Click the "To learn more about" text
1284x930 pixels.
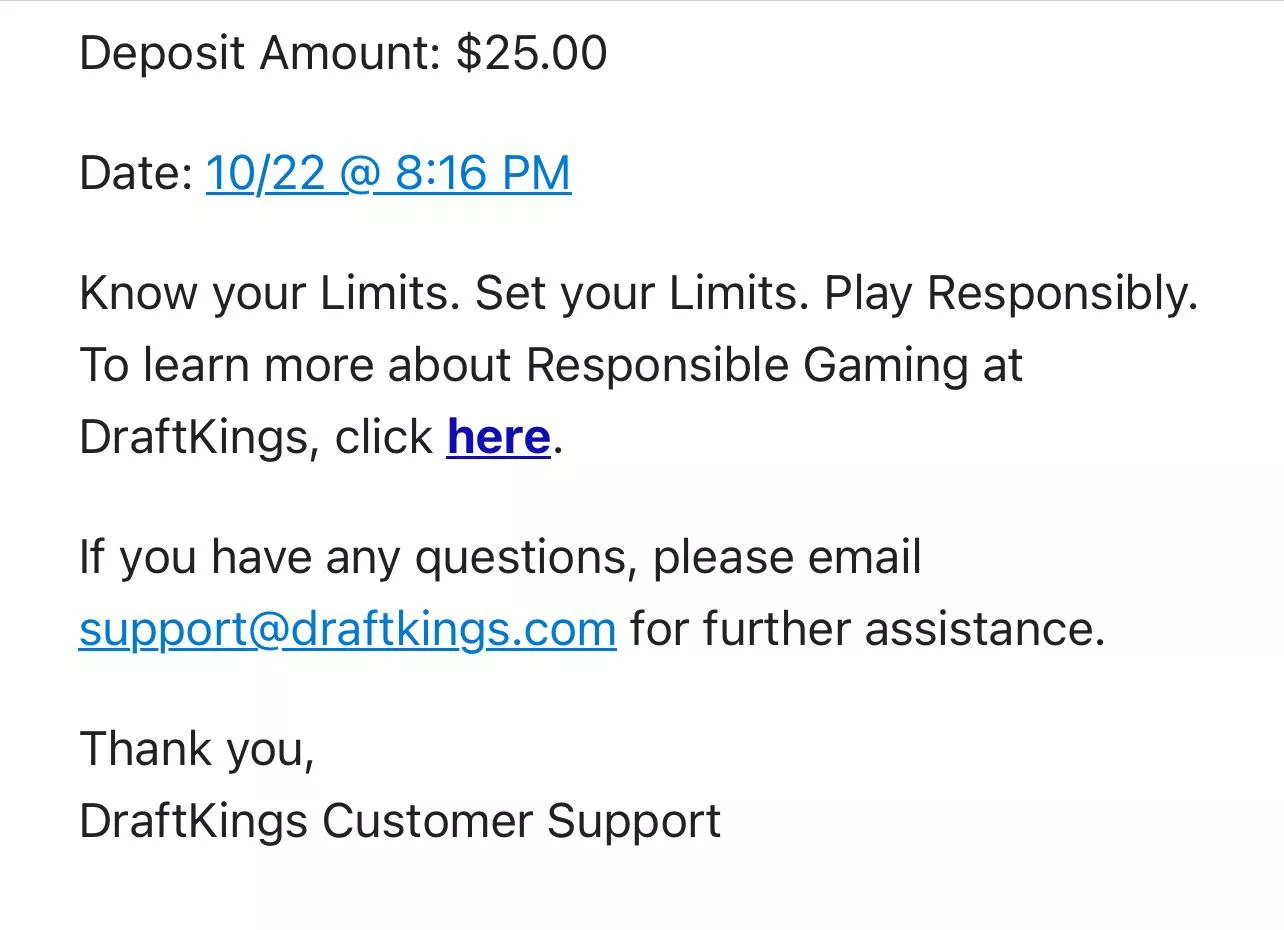coord(295,365)
